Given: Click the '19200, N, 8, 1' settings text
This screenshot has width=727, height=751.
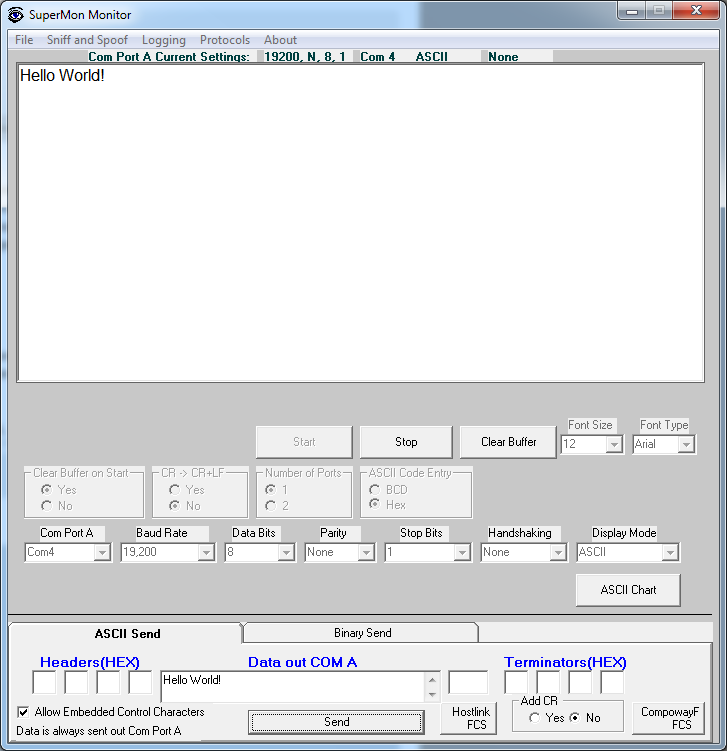Looking at the screenshot, I should [305, 57].
